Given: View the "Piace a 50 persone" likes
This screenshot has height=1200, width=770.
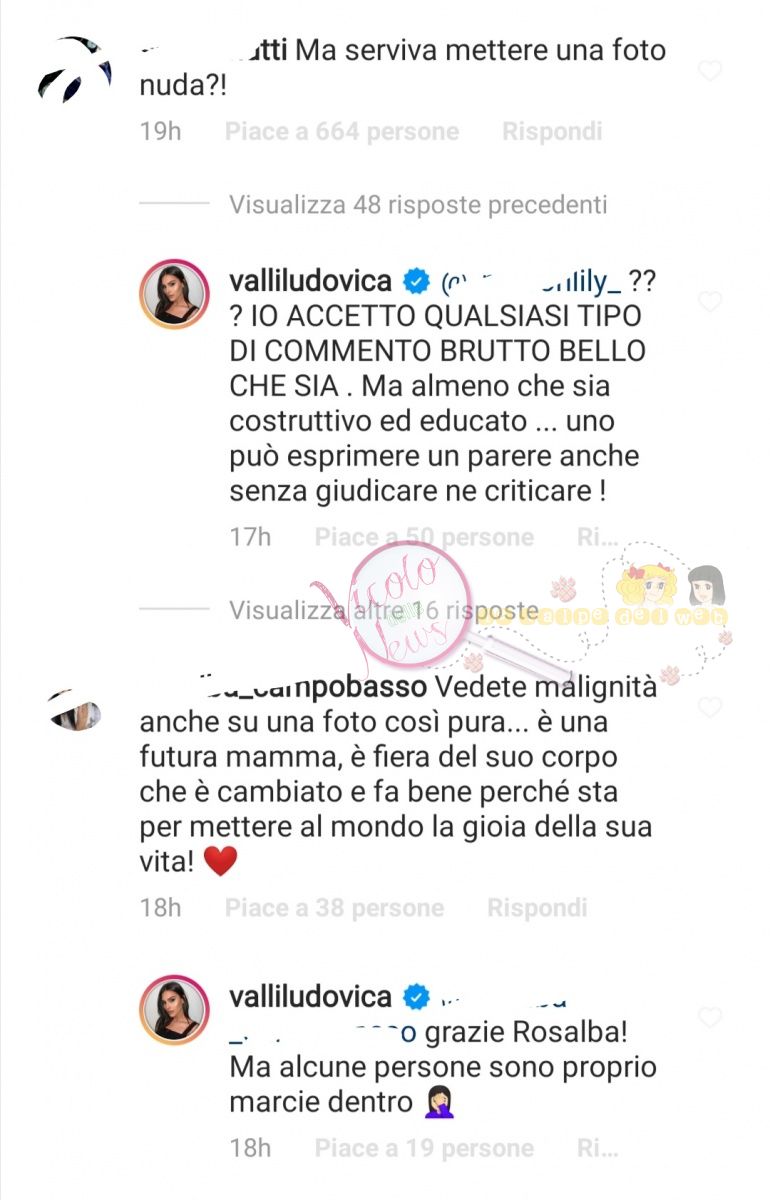Looking at the screenshot, I should pos(424,537).
